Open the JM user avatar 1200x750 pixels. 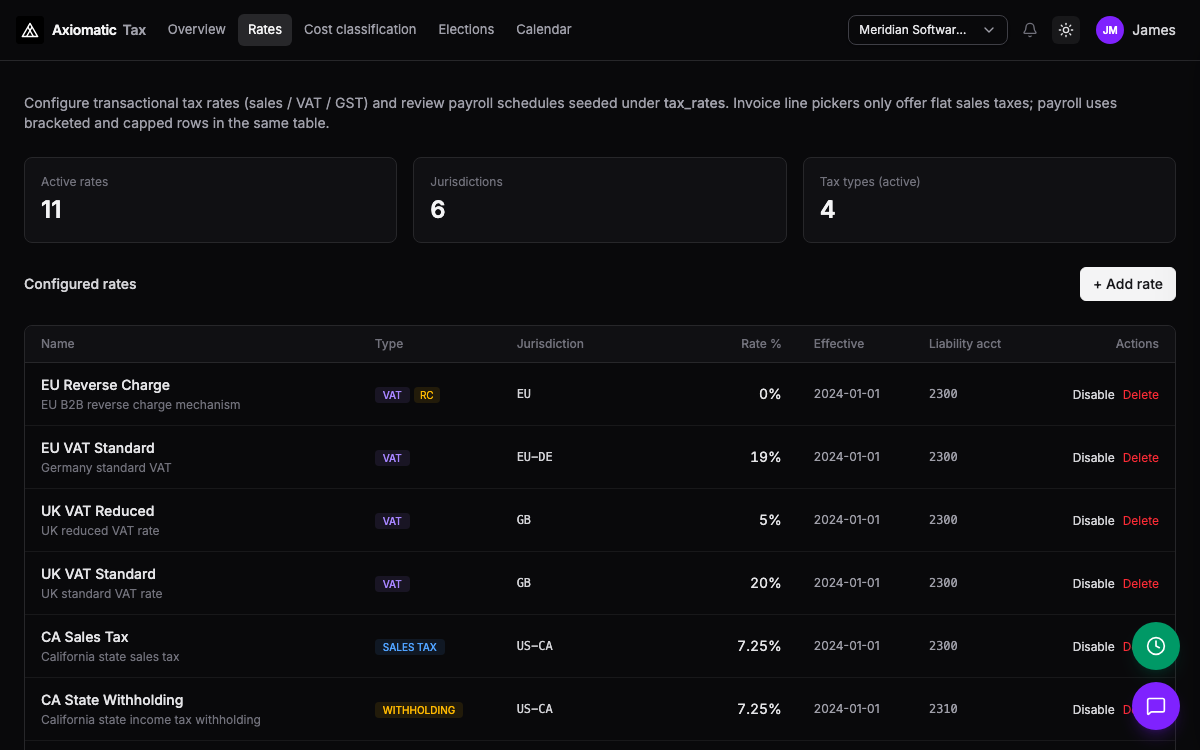pos(1110,30)
